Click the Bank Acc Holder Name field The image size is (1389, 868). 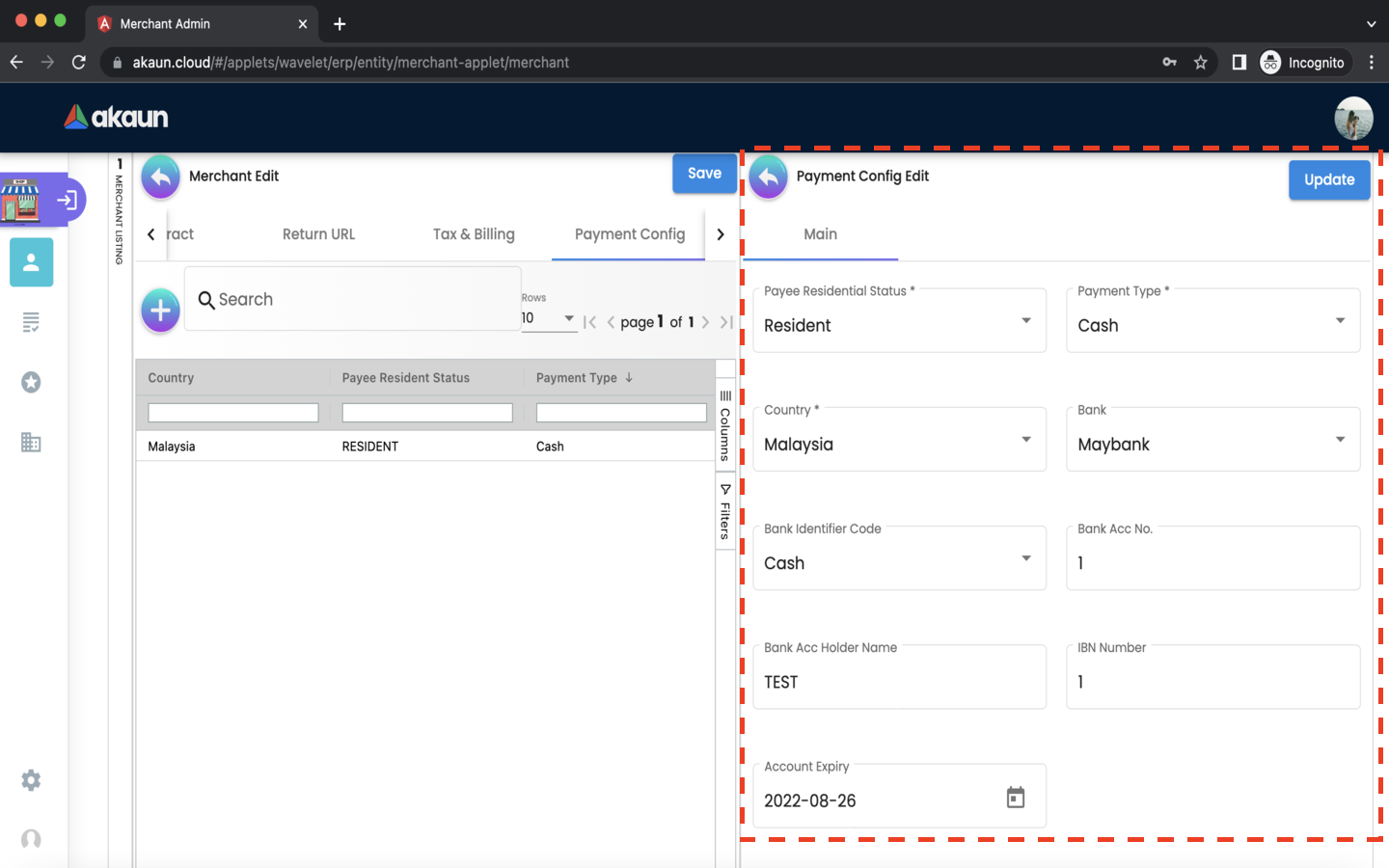899,681
